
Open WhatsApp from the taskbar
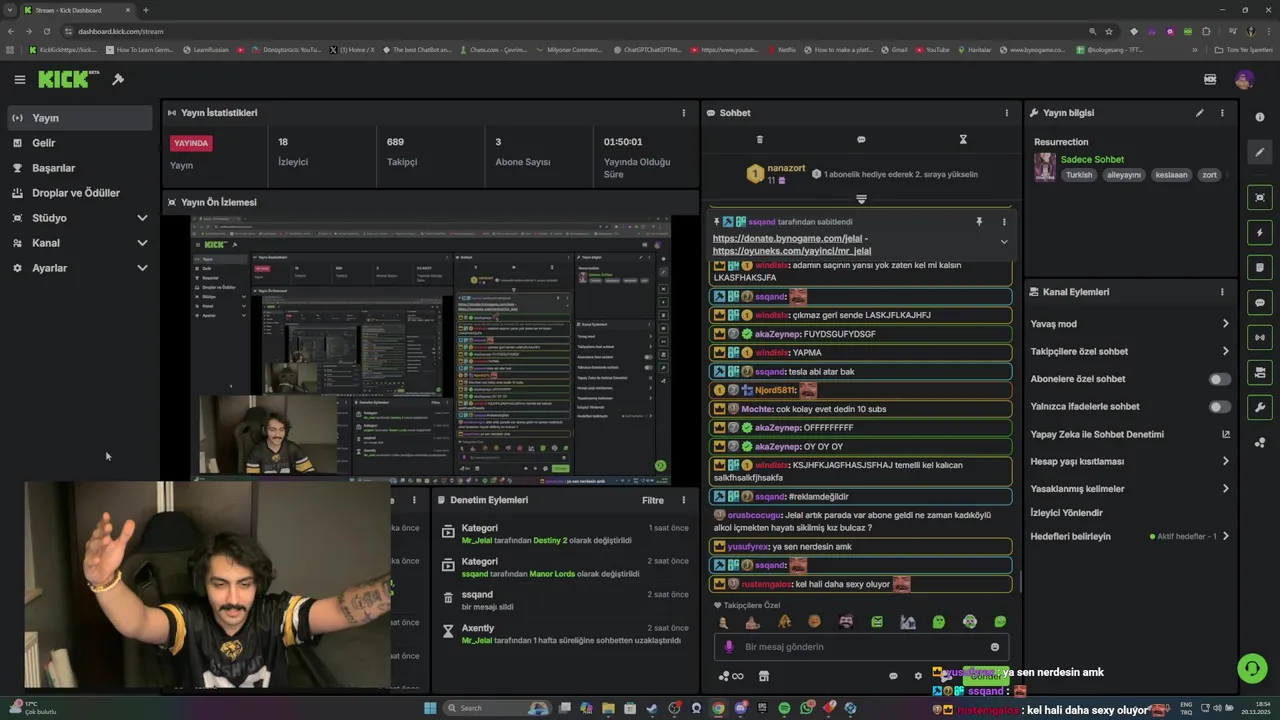coord(806,708)
